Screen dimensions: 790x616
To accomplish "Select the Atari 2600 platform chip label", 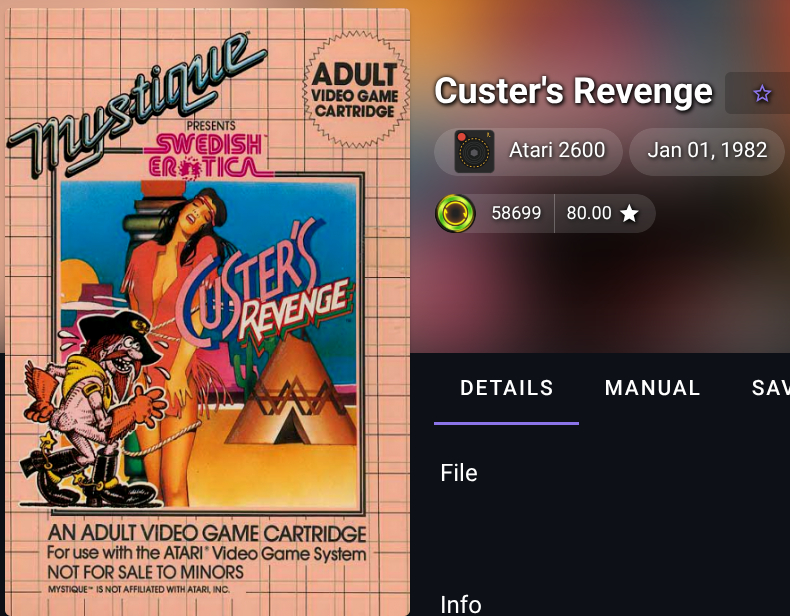I will point(557,150).
